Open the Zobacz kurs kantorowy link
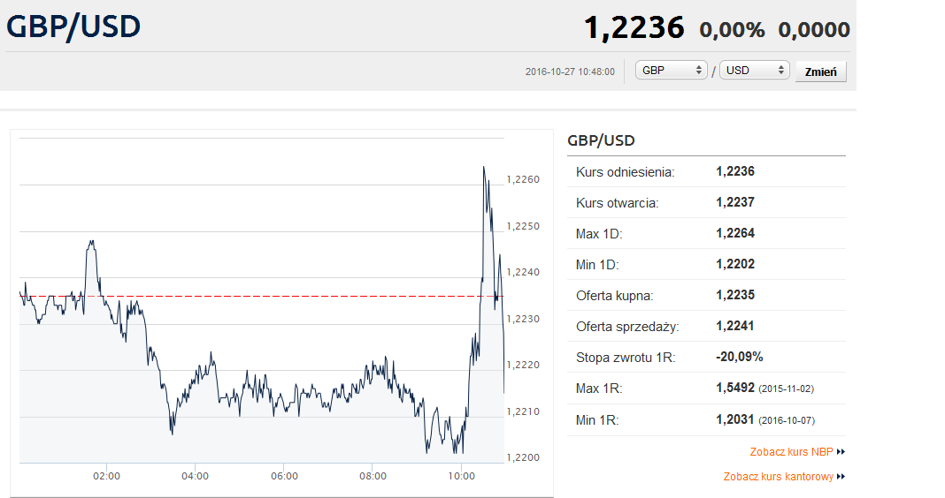The image size is (945, 498). coord(778,476)
